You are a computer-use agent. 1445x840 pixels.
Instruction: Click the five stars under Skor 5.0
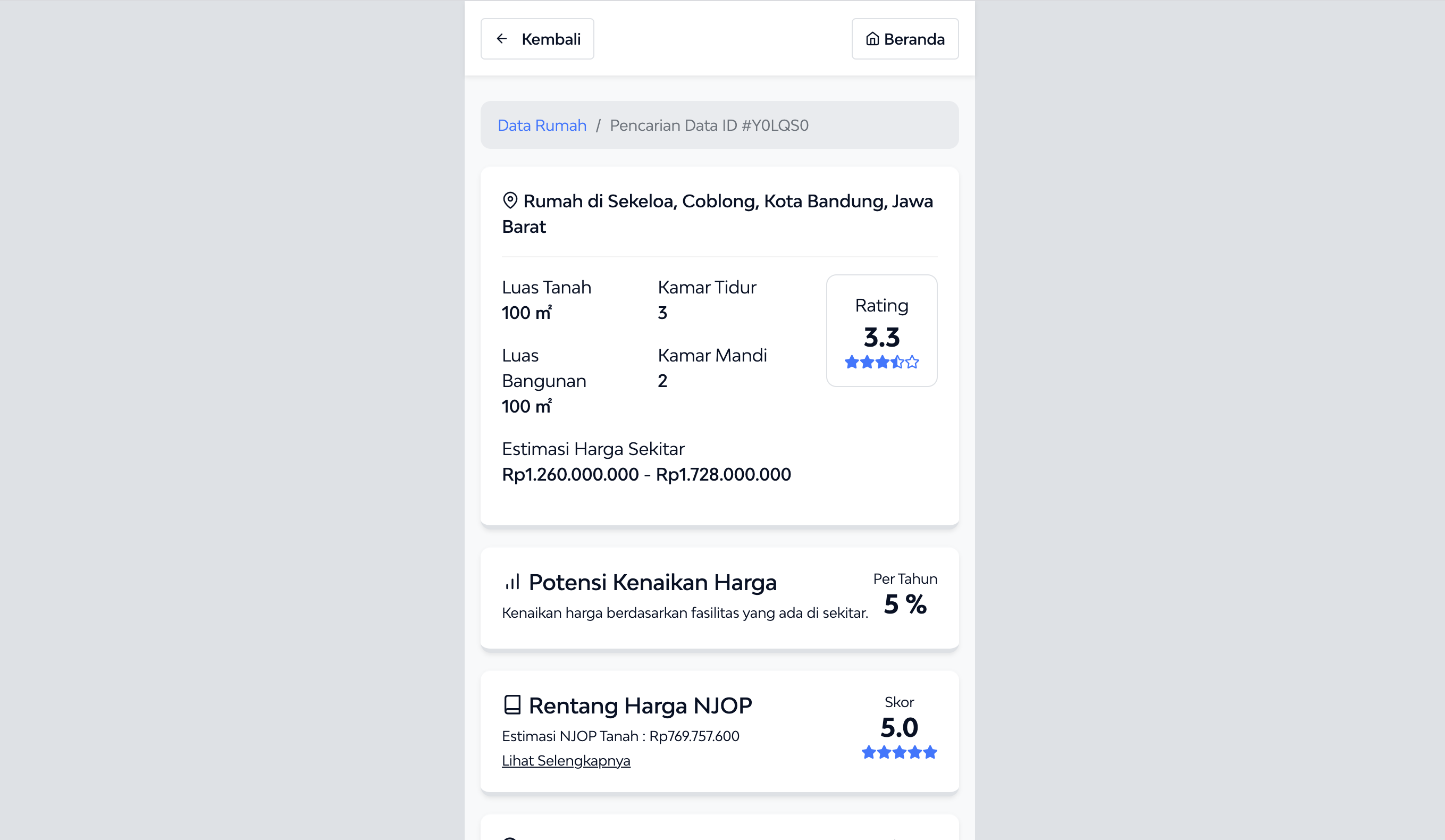(899, 752)
